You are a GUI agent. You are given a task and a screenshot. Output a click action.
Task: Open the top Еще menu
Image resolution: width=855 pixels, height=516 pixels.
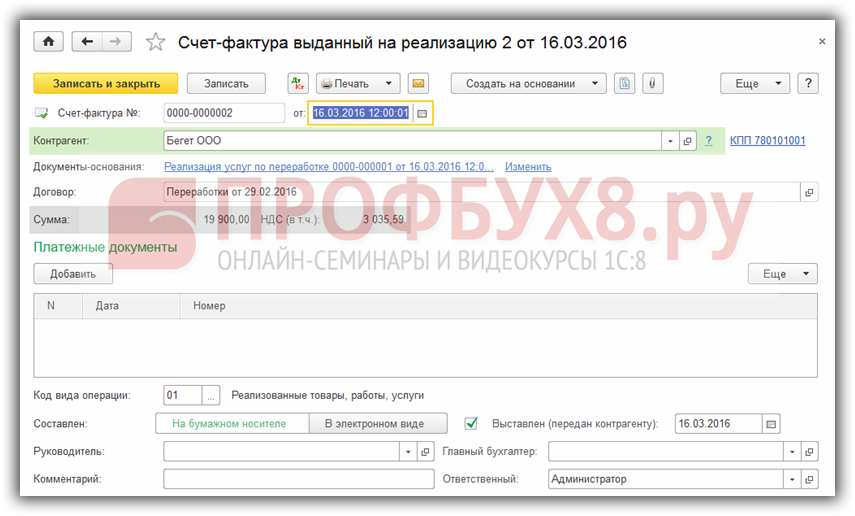coord(755,84)
